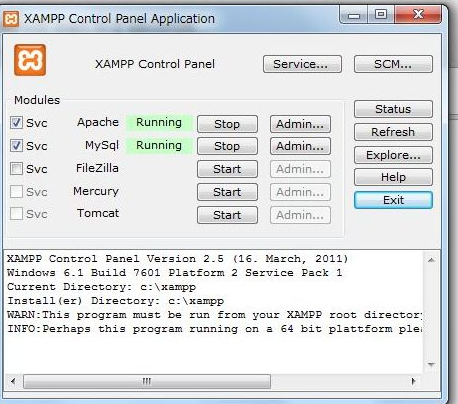The image size is (458, 404).
Task: Toggle the Tomcat Svc checkbox
Action: (16, 214)
